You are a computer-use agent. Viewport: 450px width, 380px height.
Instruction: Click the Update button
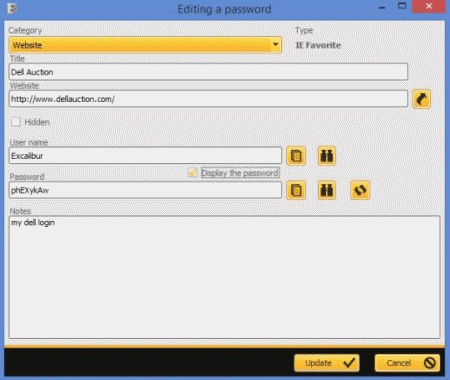coord(327,363)
